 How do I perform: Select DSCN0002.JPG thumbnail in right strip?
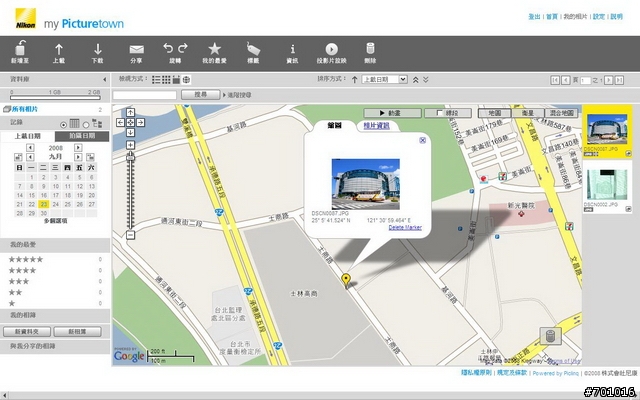point(607,187)
